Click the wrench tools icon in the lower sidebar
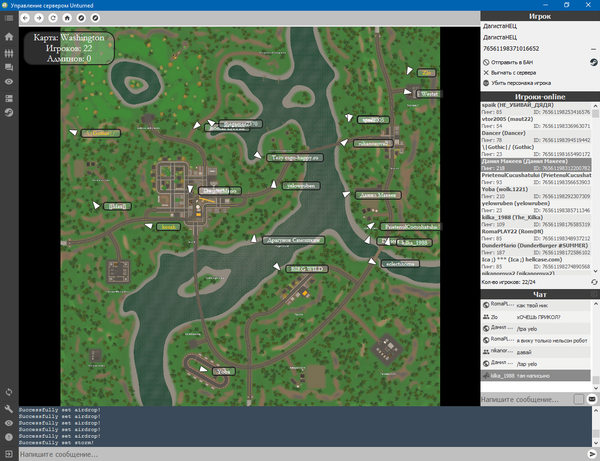The width and height of the screenshot is (600, 461). tap(9, 409)
